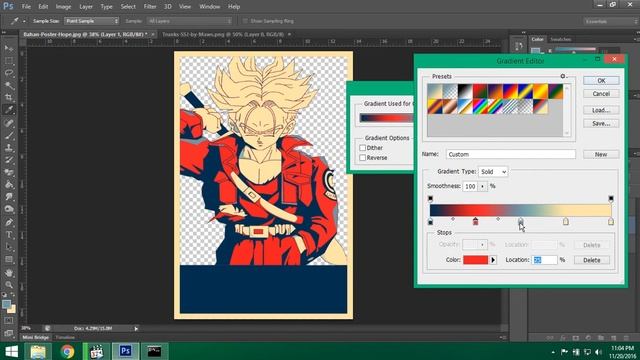Open the Layer menu
Screen dimensions: 640x360
click(86, 7)
